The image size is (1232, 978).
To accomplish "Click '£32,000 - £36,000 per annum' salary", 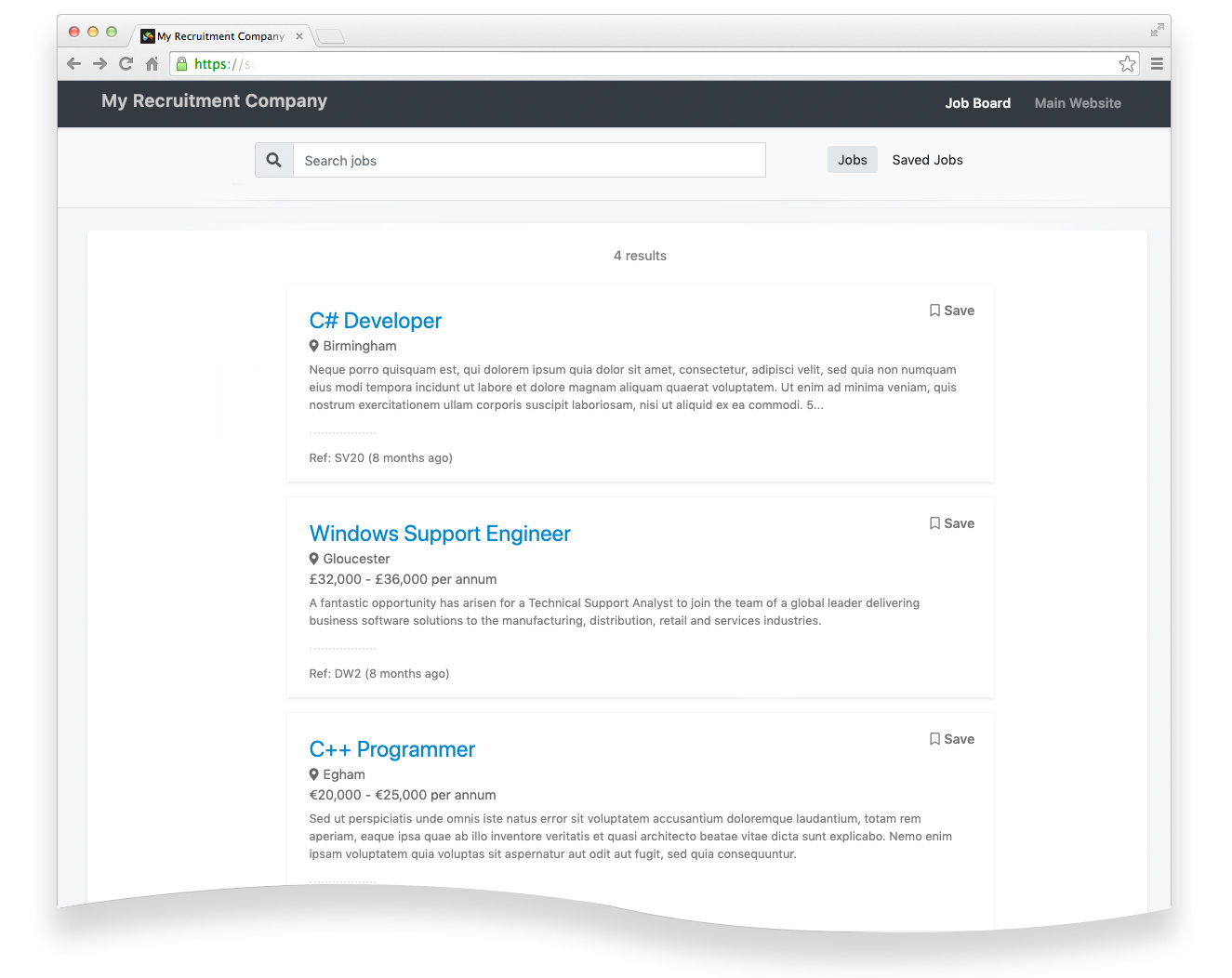I will click(403, 579).
